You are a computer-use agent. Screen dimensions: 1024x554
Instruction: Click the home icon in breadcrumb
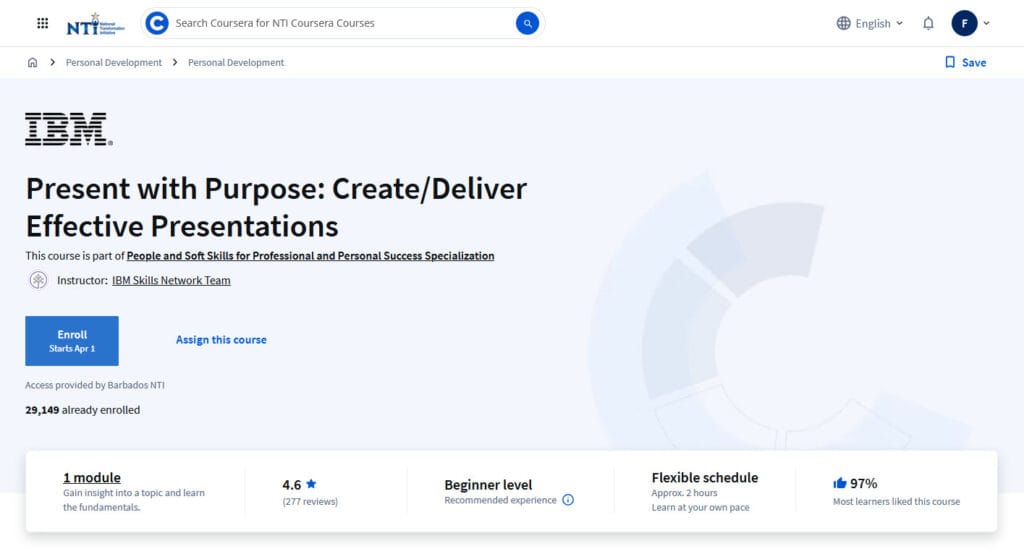pyautogui.click(x=33, y=62)
